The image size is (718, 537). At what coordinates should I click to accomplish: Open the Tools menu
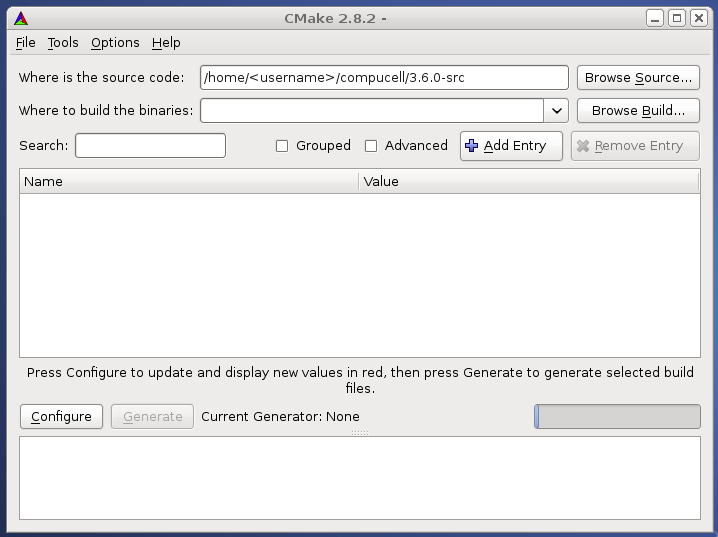pyautogui.click(x=63, y=43)
